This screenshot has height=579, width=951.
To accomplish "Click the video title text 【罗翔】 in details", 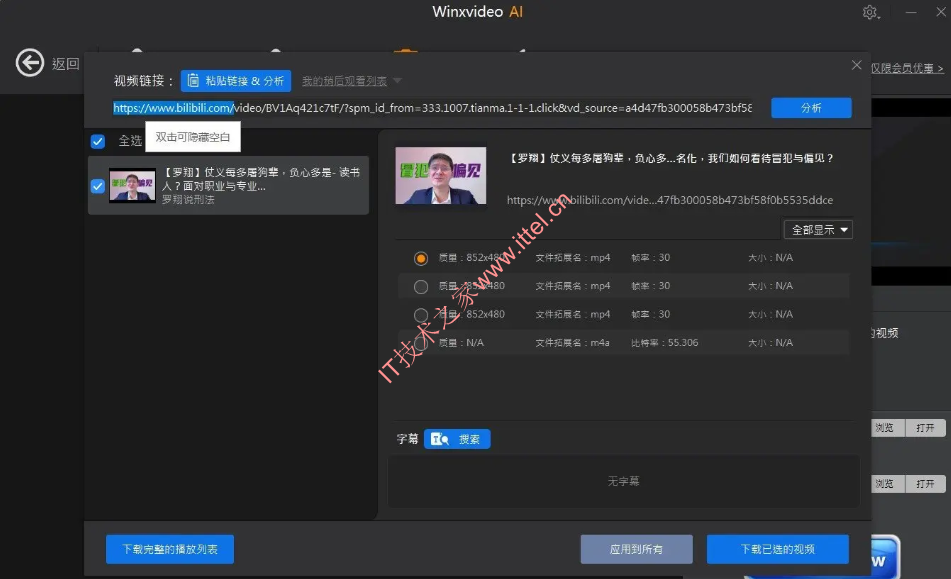I will (x=670, y=158).
